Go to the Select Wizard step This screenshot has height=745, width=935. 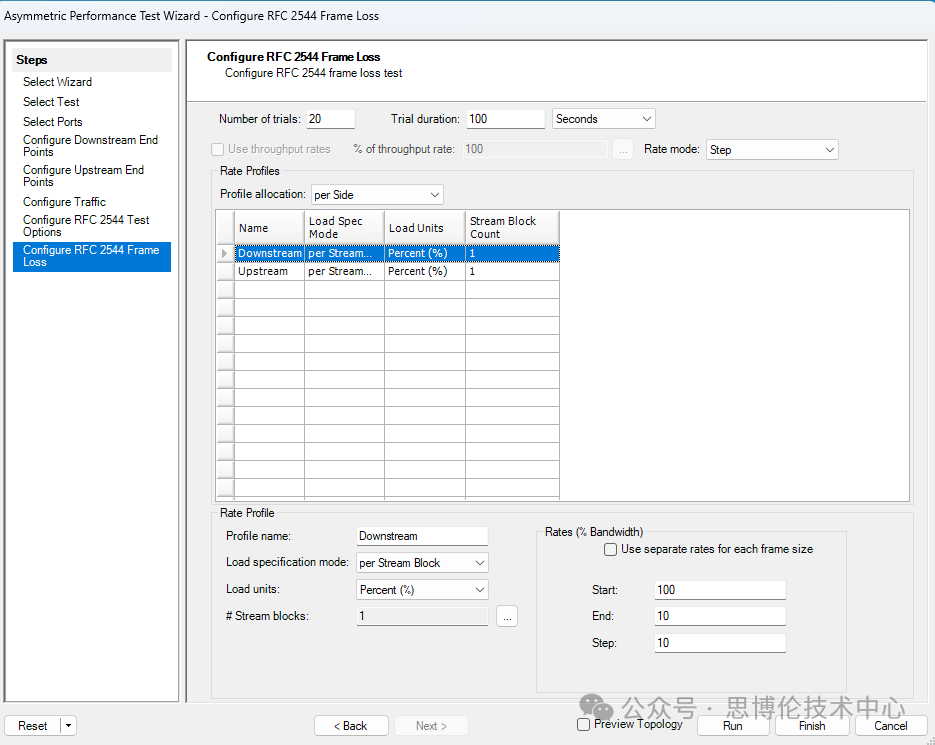pos(57,82)
